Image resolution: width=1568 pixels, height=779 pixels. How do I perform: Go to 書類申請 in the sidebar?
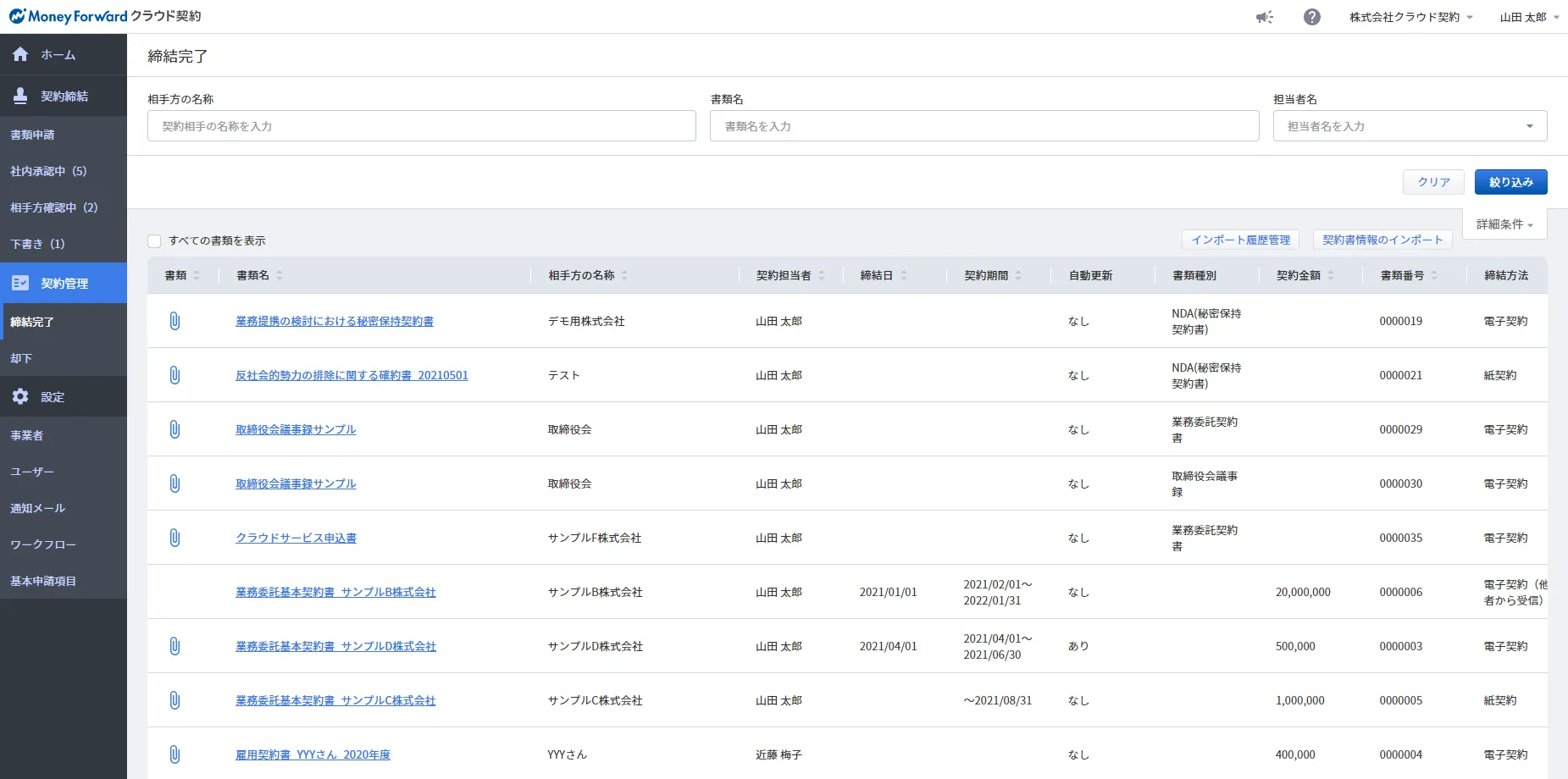[x=64, y=135]
